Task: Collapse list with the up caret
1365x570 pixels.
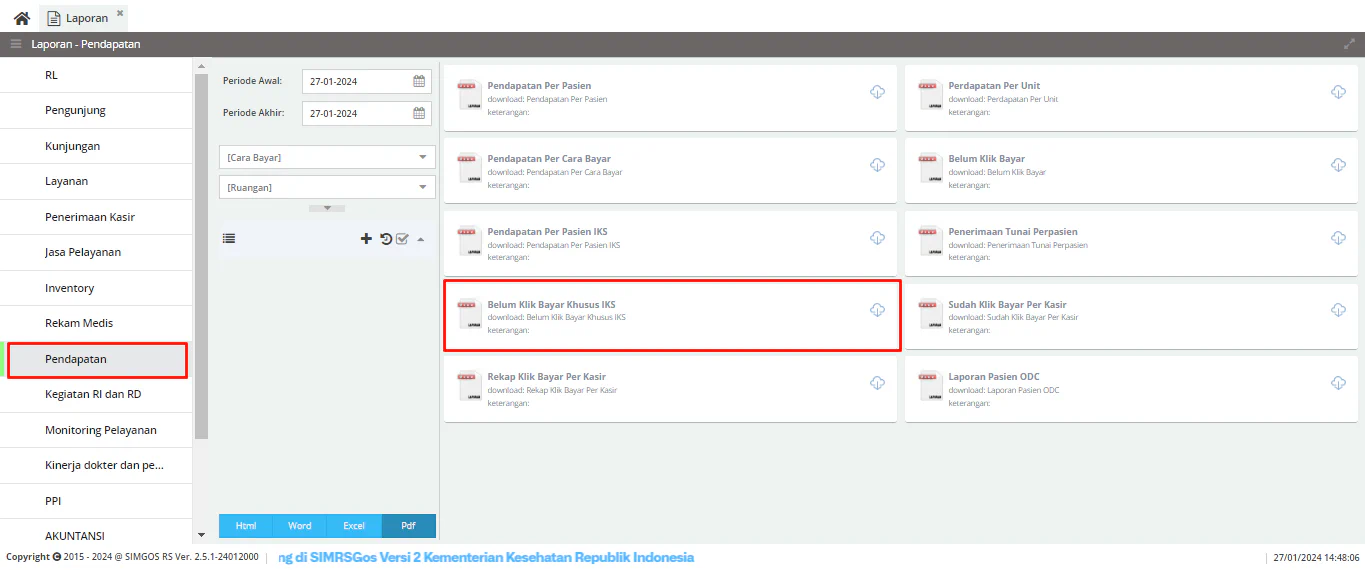Action: (x=420, y=239)
